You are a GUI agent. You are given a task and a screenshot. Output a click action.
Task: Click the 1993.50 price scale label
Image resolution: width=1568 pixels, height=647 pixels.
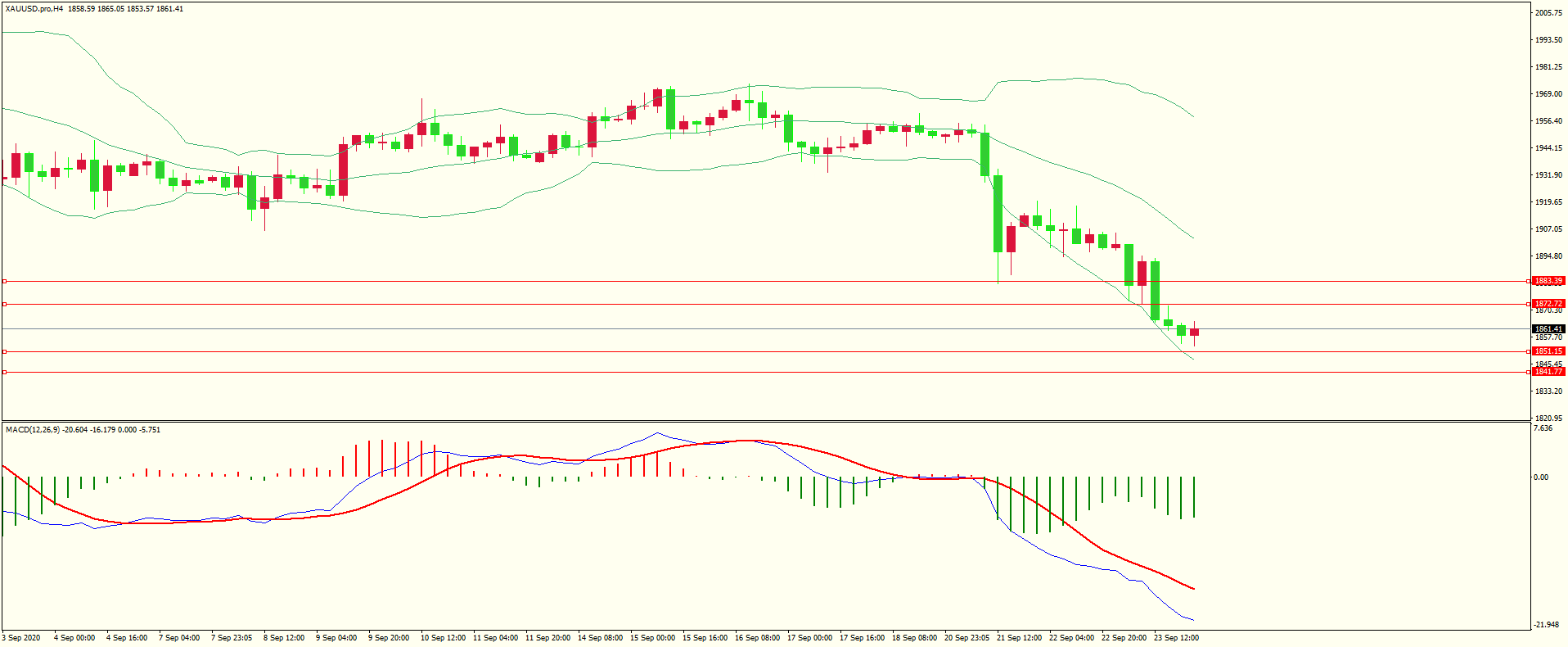(x=1548, y=40)
